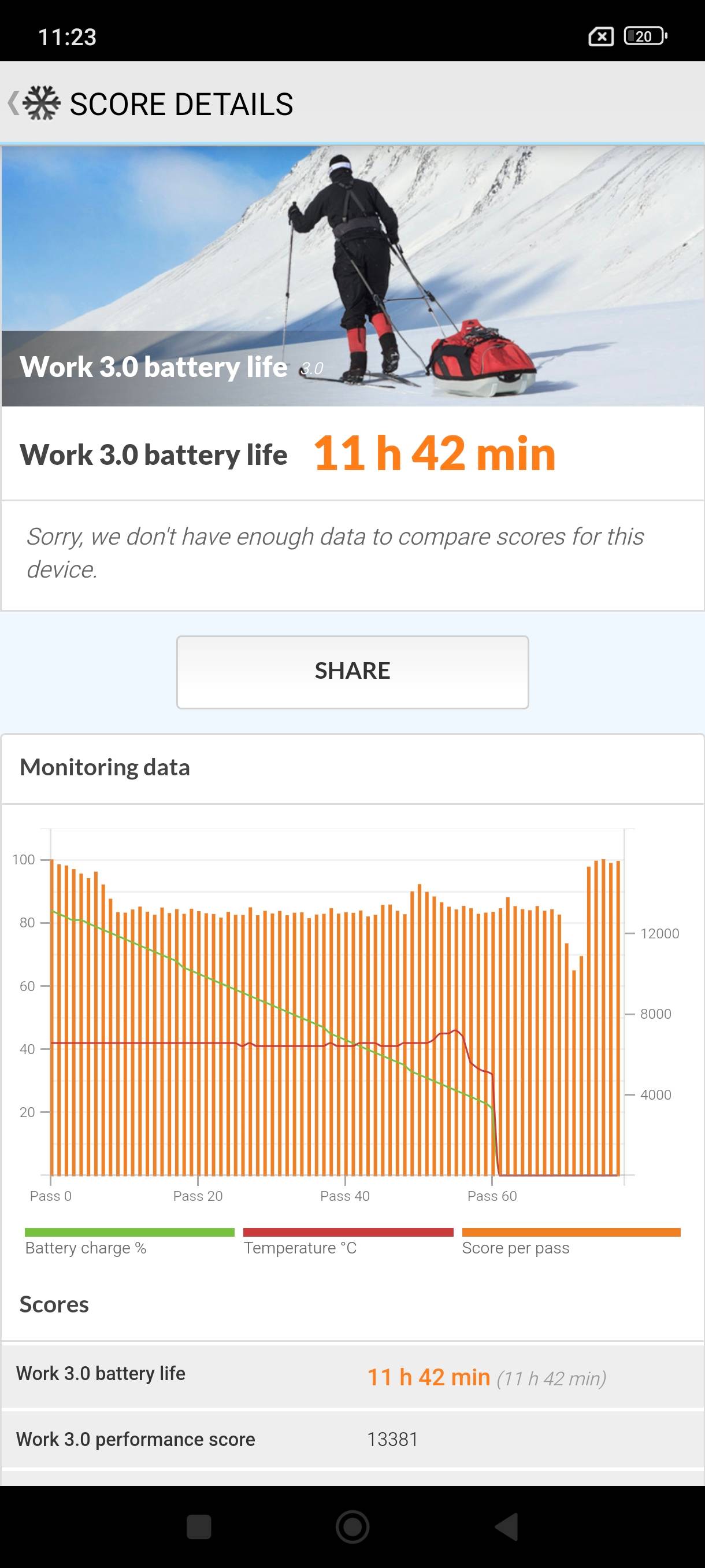Tap the crossed-box status bar icon

tap(600, 36)
